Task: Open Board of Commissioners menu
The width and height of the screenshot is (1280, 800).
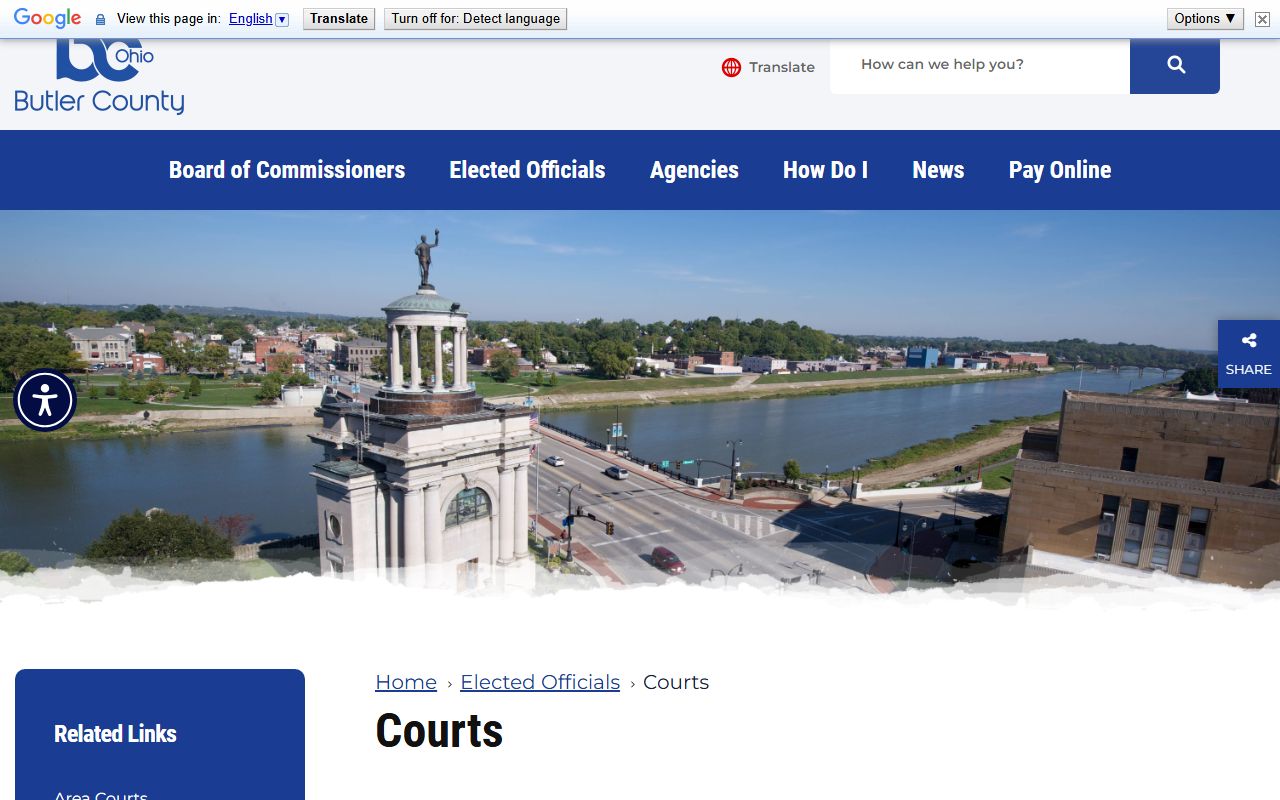Action: [287, 170]
